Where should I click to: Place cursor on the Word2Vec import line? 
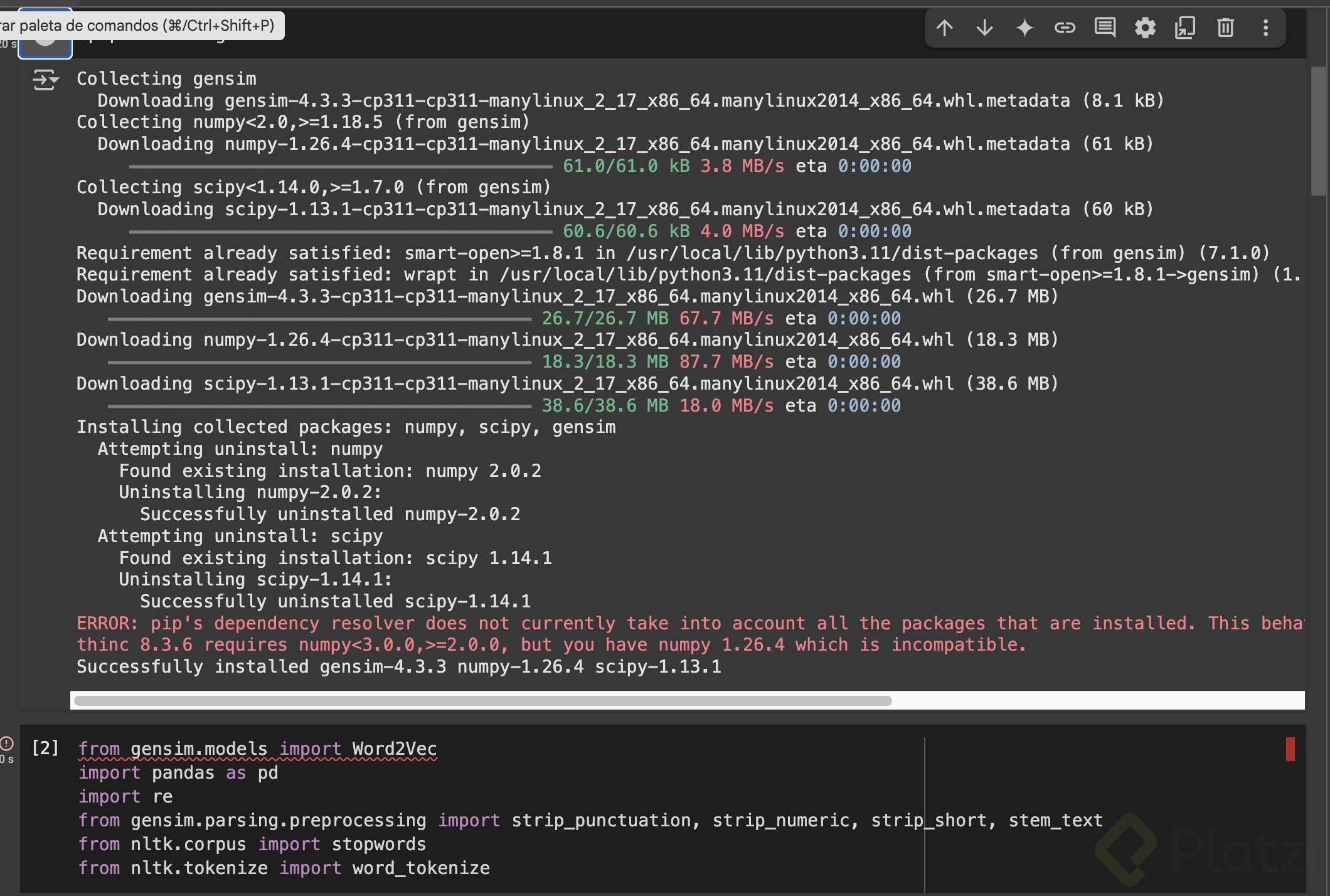[x=257, y=749]
